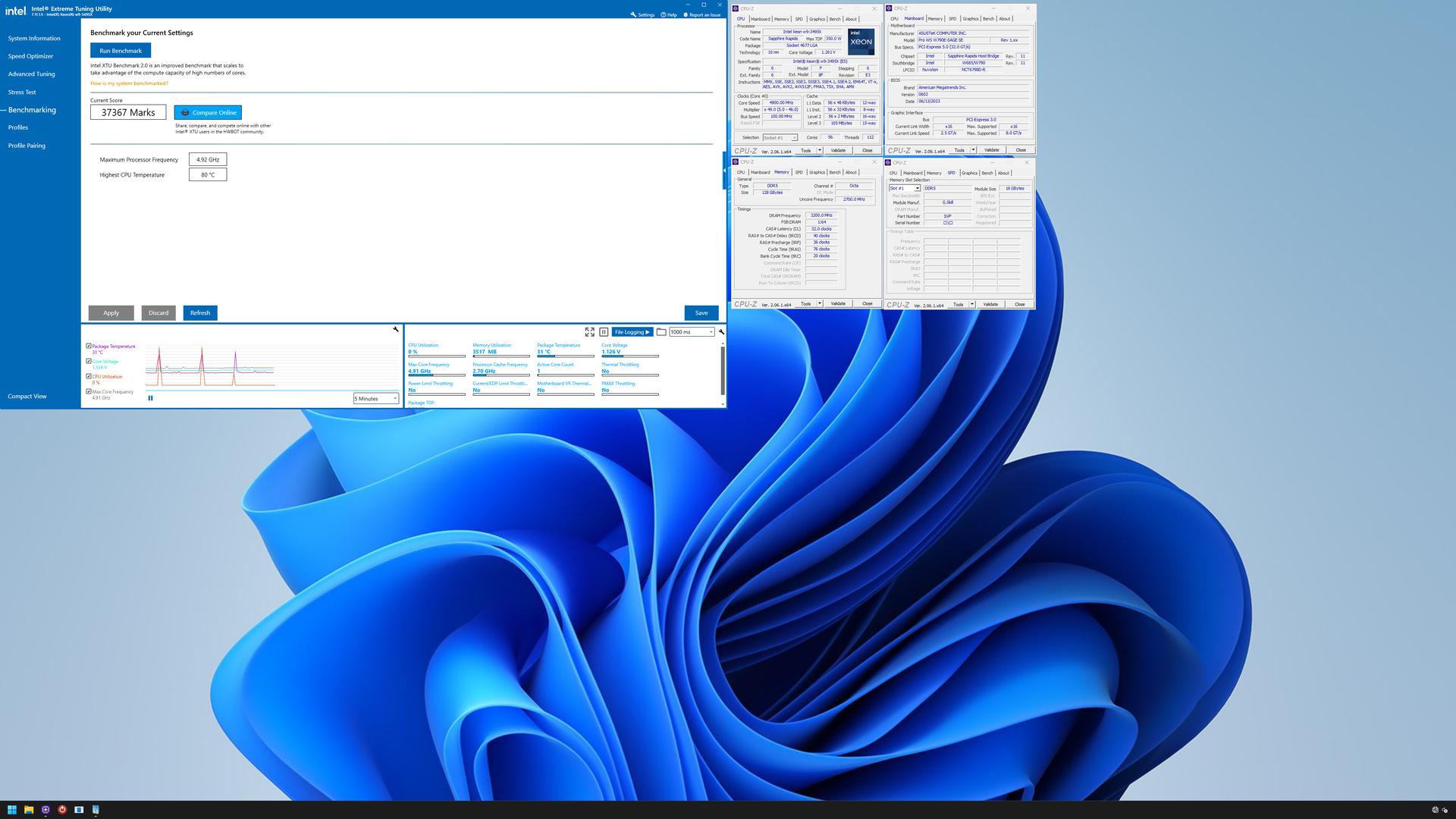1456x819 pixels.
Task: Open Speed Optimizer in XTU sidebar
Action: tap(30, 56)
